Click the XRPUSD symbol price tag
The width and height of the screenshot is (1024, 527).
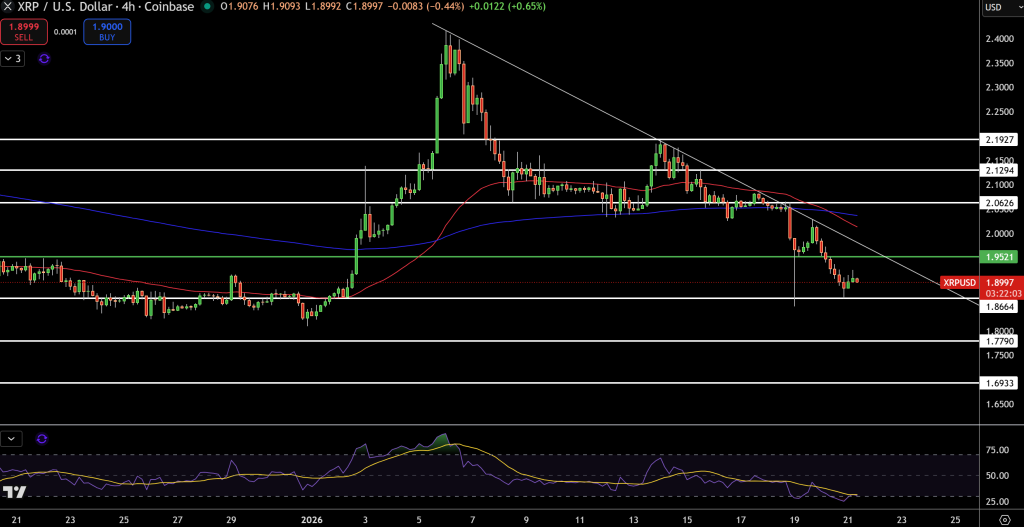tap(959, 282)
